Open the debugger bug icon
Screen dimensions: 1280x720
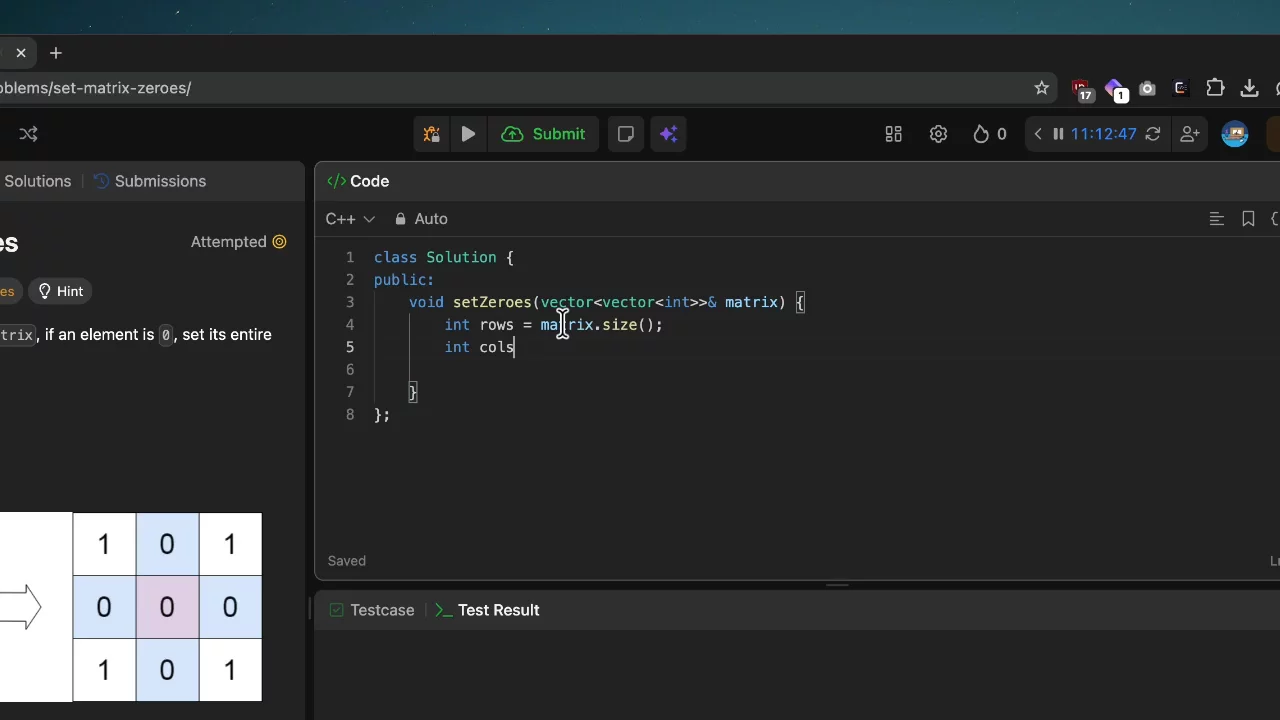(x=432, y=134)
